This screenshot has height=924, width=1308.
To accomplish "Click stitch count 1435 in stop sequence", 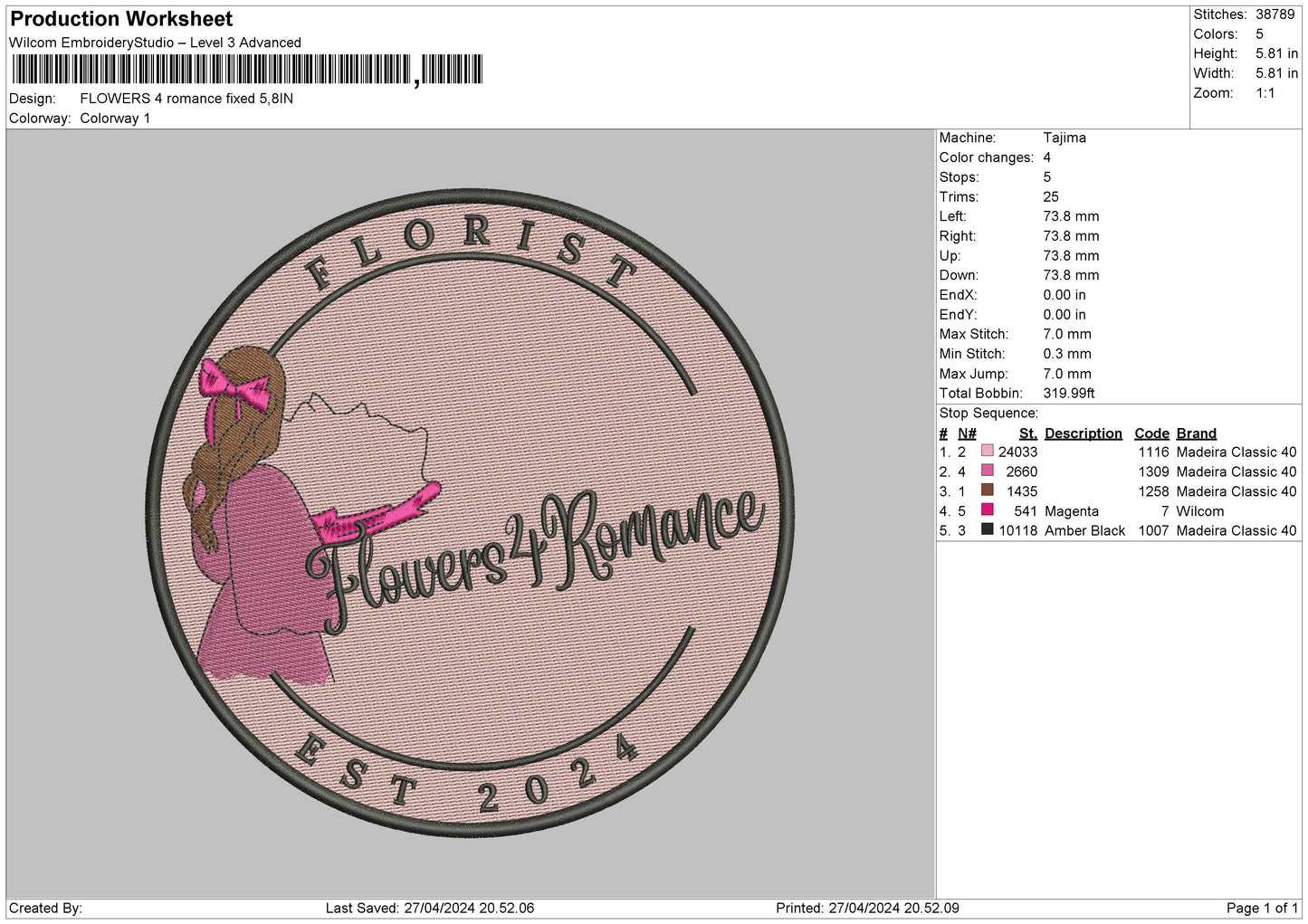I will coord(1021,491).
